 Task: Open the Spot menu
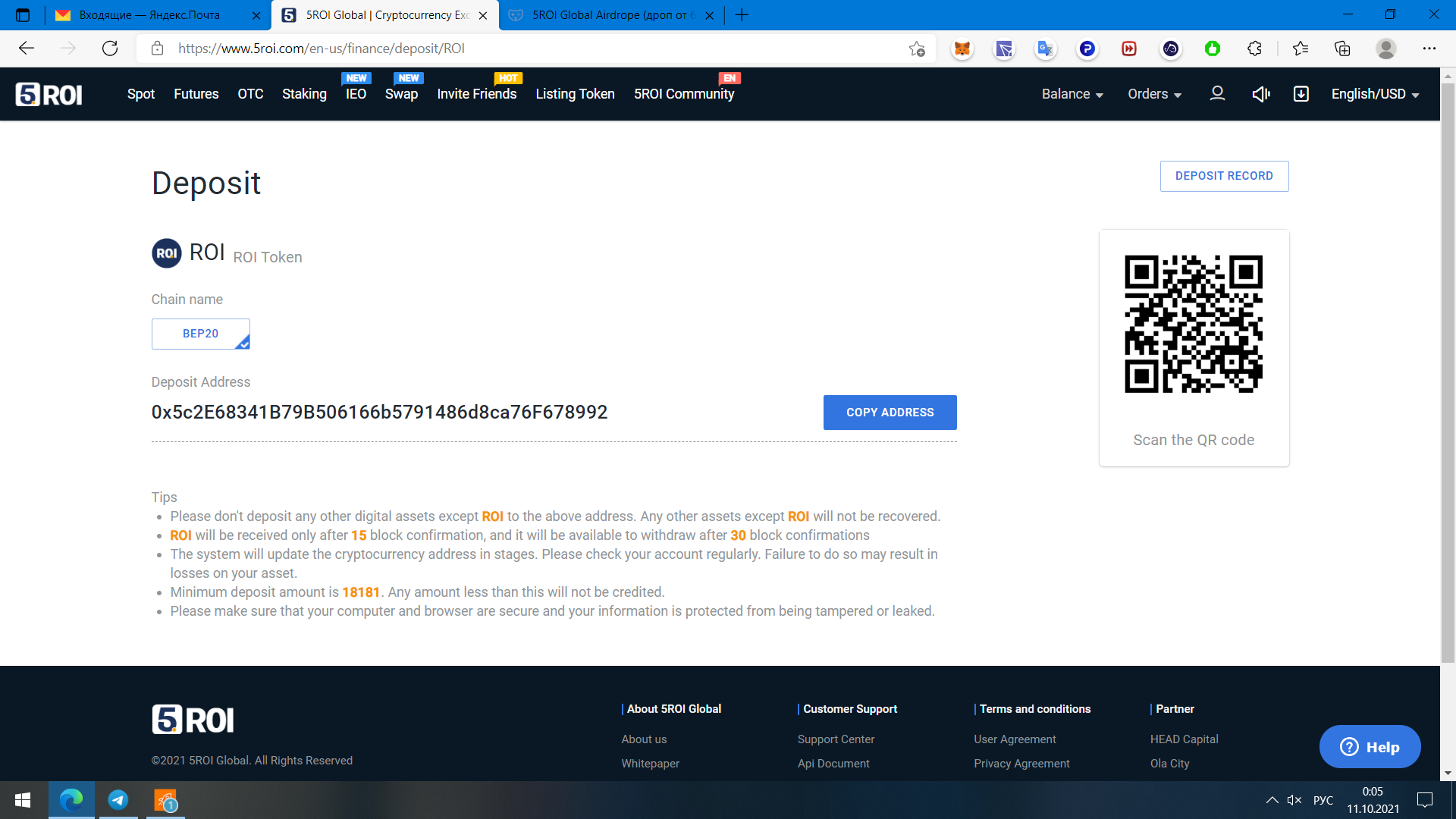(x=141, y=94)
